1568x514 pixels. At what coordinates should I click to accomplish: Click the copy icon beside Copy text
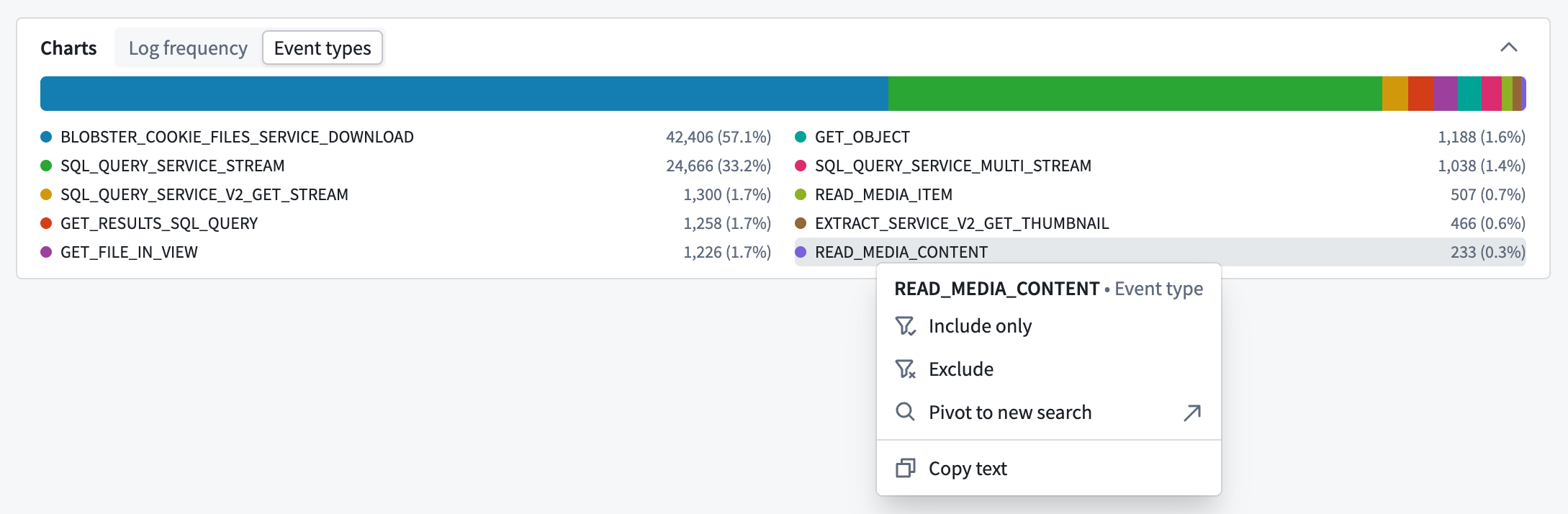[905, 469]
